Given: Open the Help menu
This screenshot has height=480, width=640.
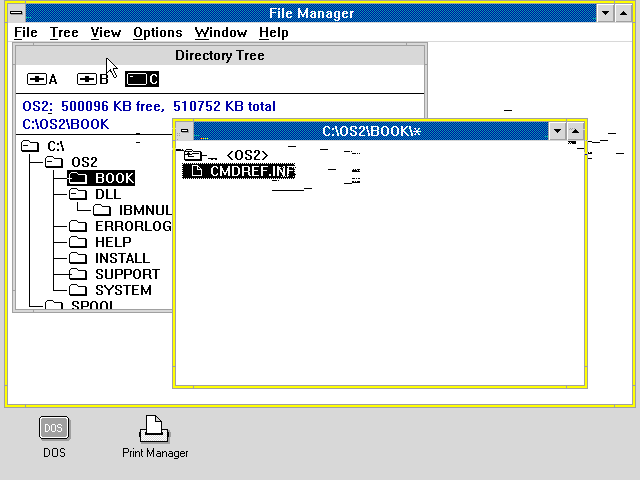Looking at the screenshot, I should [273, 32].
